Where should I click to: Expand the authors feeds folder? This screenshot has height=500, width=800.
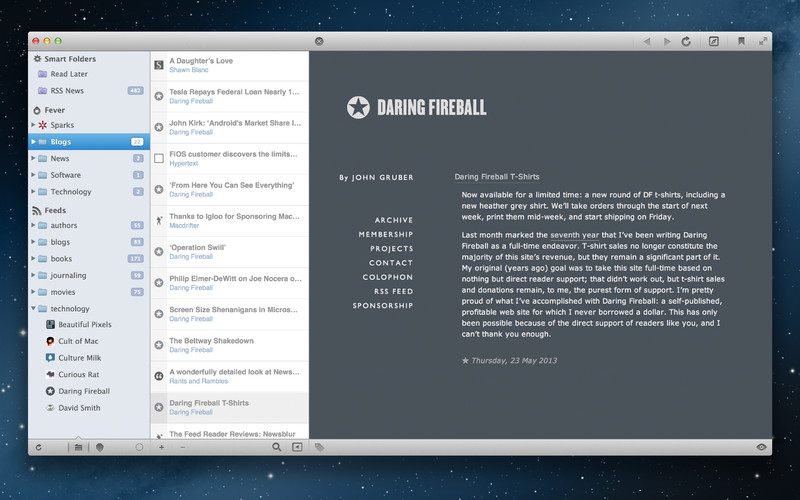coord(33,225)
